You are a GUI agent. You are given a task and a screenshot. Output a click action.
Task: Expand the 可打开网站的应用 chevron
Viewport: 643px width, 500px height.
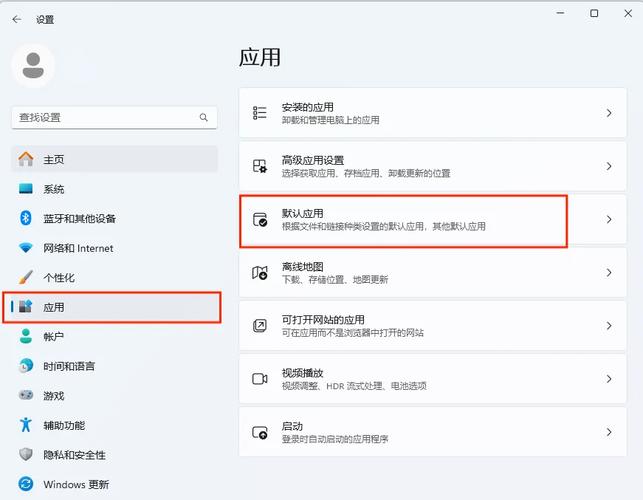click(609, 326)
